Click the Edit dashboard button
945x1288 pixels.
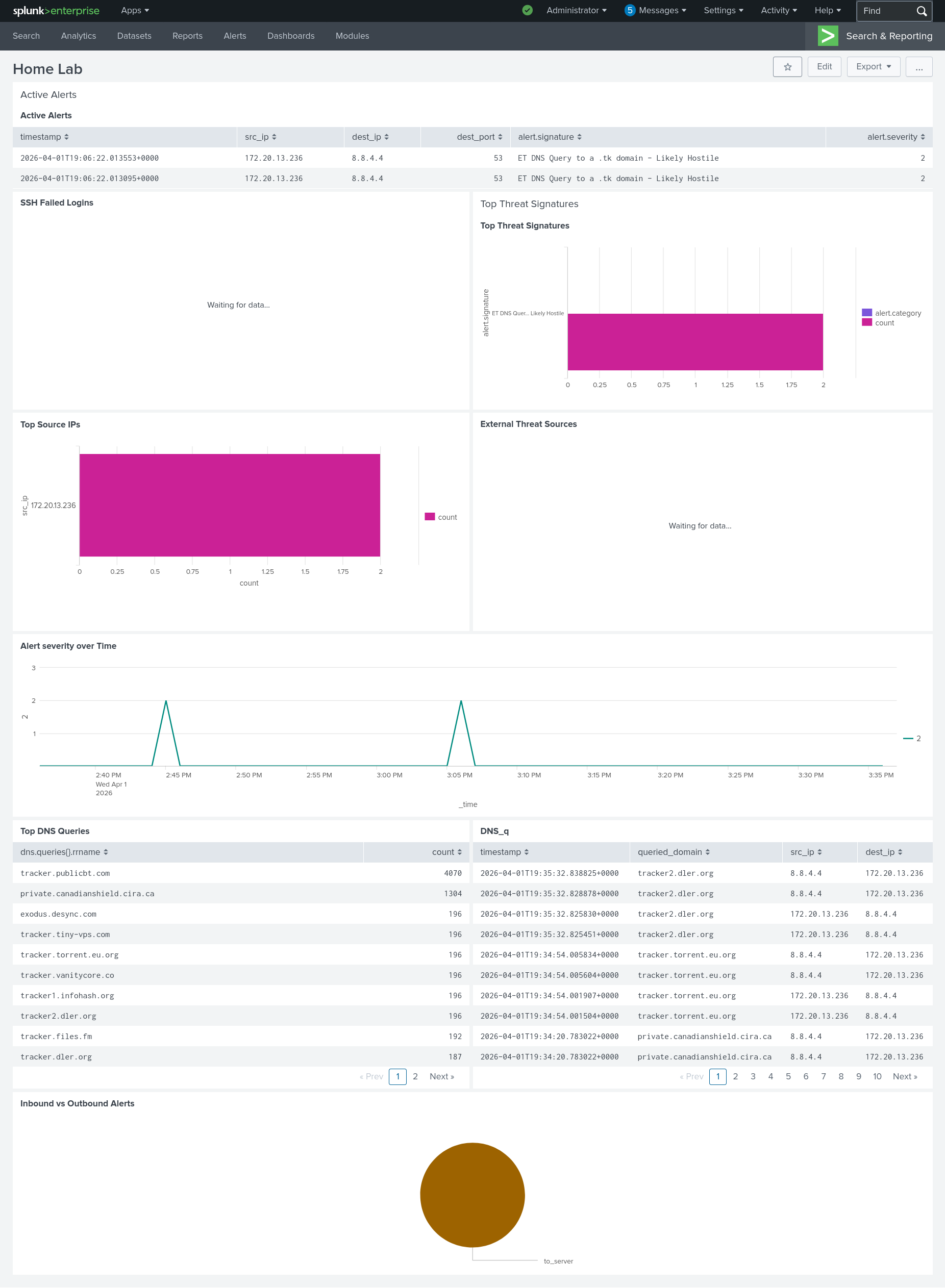[x=824, y=67]
